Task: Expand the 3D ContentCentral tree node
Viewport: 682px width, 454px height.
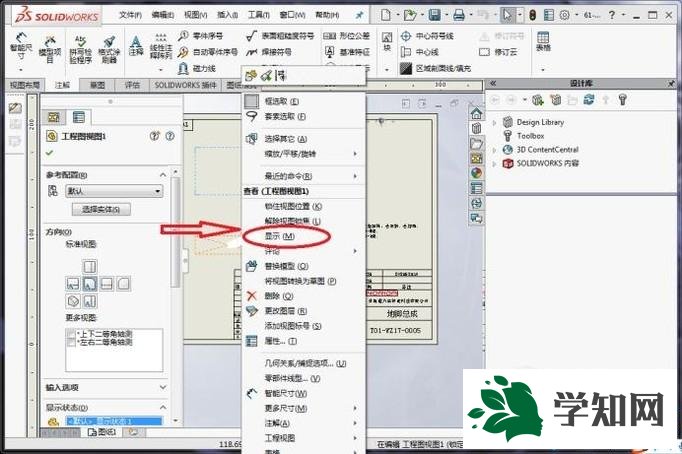Action: pos(494,150)
